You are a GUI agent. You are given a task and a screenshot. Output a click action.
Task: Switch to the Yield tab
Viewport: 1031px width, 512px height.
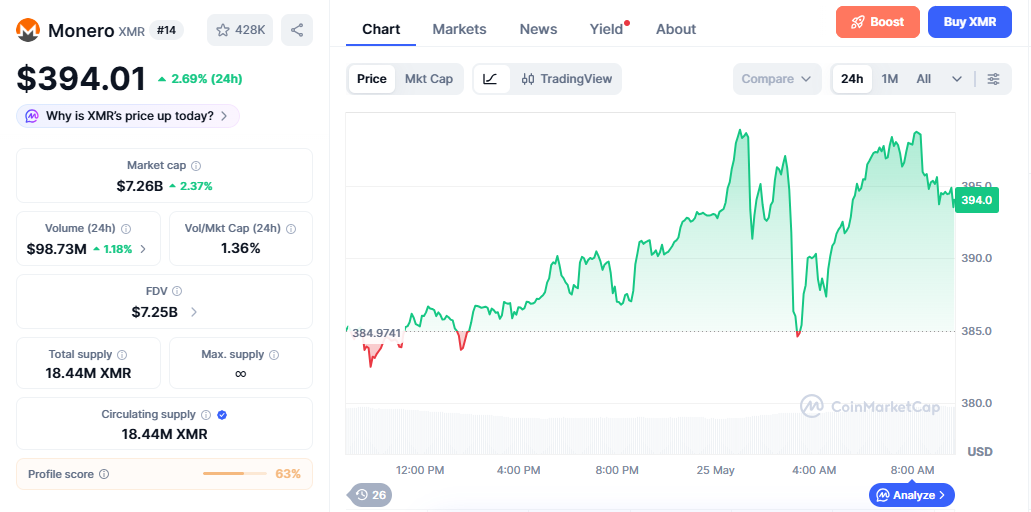[606, 30]
